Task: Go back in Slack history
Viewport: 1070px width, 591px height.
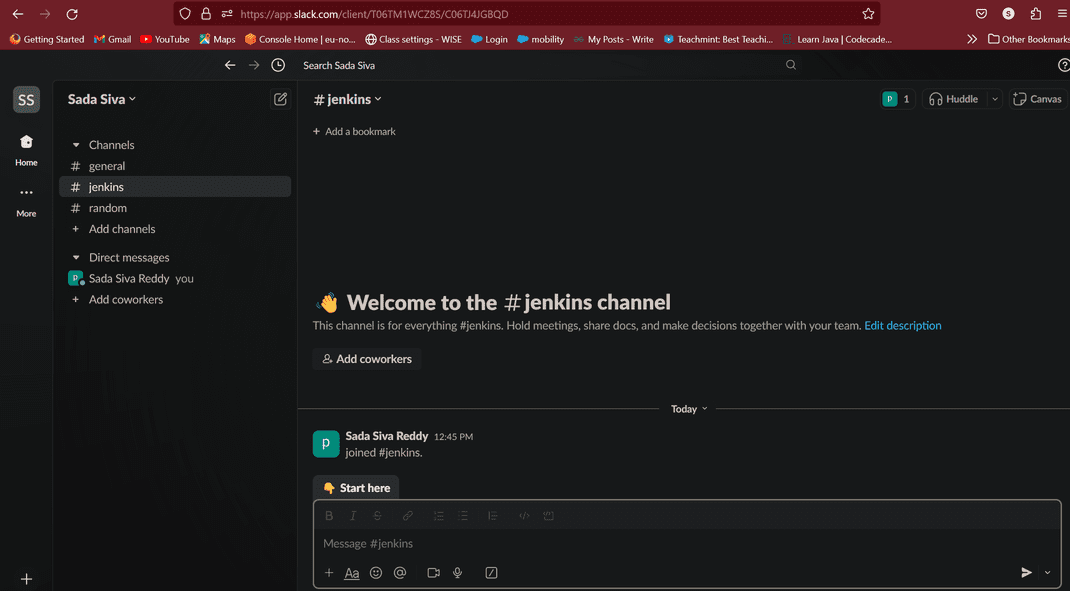Action: coord(230,65)
